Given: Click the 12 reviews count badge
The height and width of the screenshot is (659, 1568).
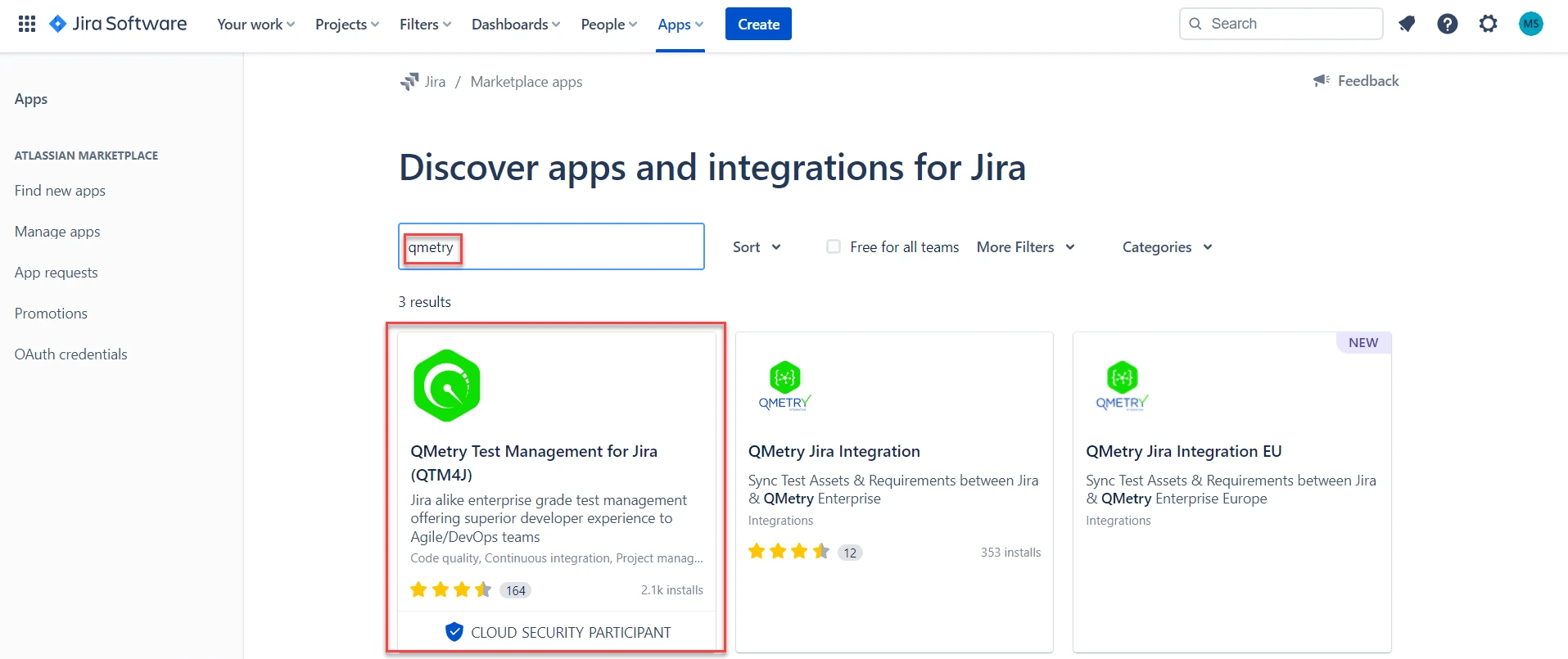Looking at the screenshot, I should (x=850, y=553).
